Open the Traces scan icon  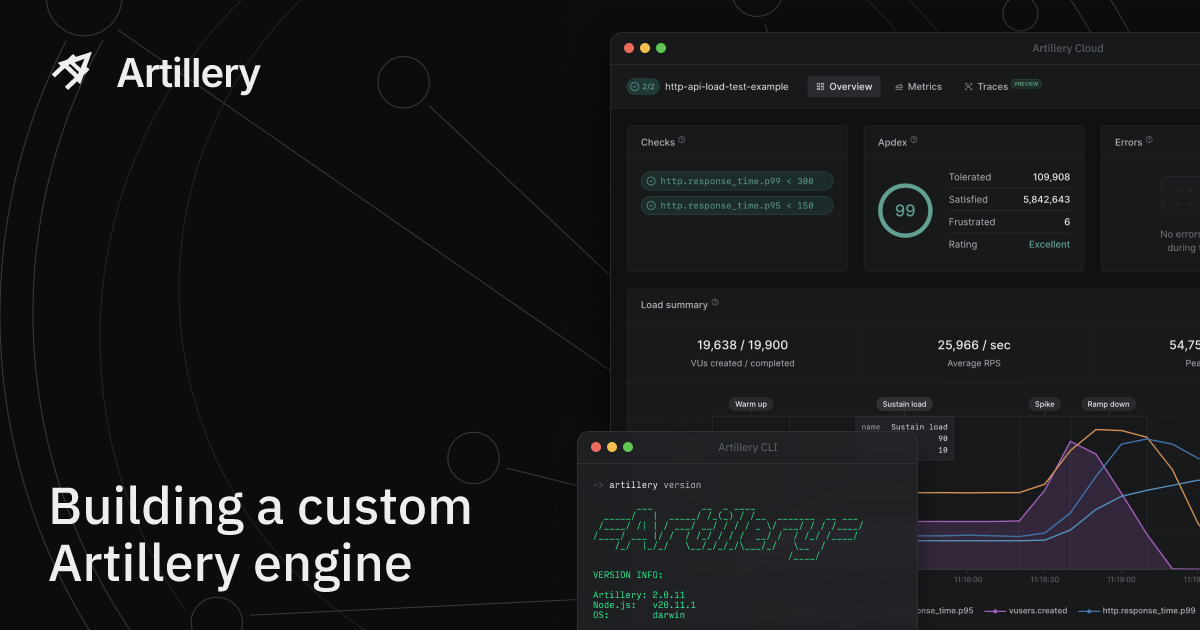967,86
